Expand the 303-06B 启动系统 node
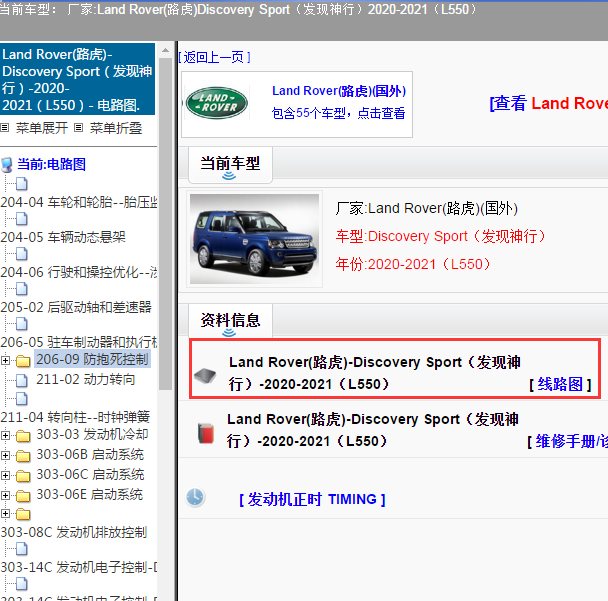The width and height of the screenshot is (608, 601). tap(5, 456)
